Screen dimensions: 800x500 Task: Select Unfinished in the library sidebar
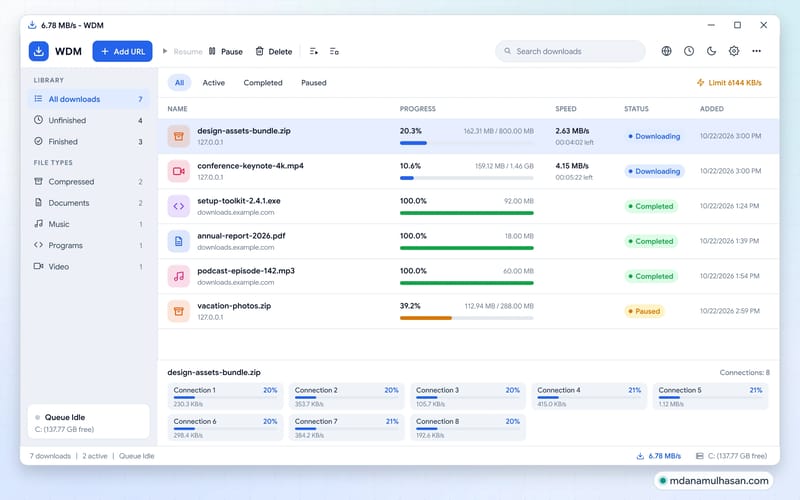click(89, 120)
